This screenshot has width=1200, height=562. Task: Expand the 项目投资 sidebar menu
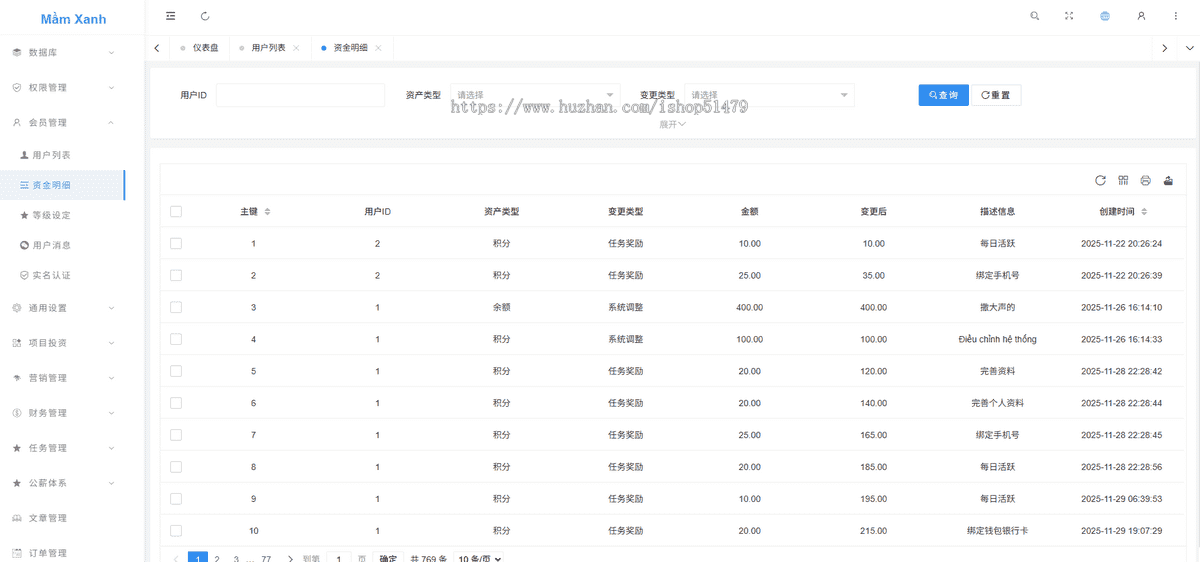coord(62,343)
